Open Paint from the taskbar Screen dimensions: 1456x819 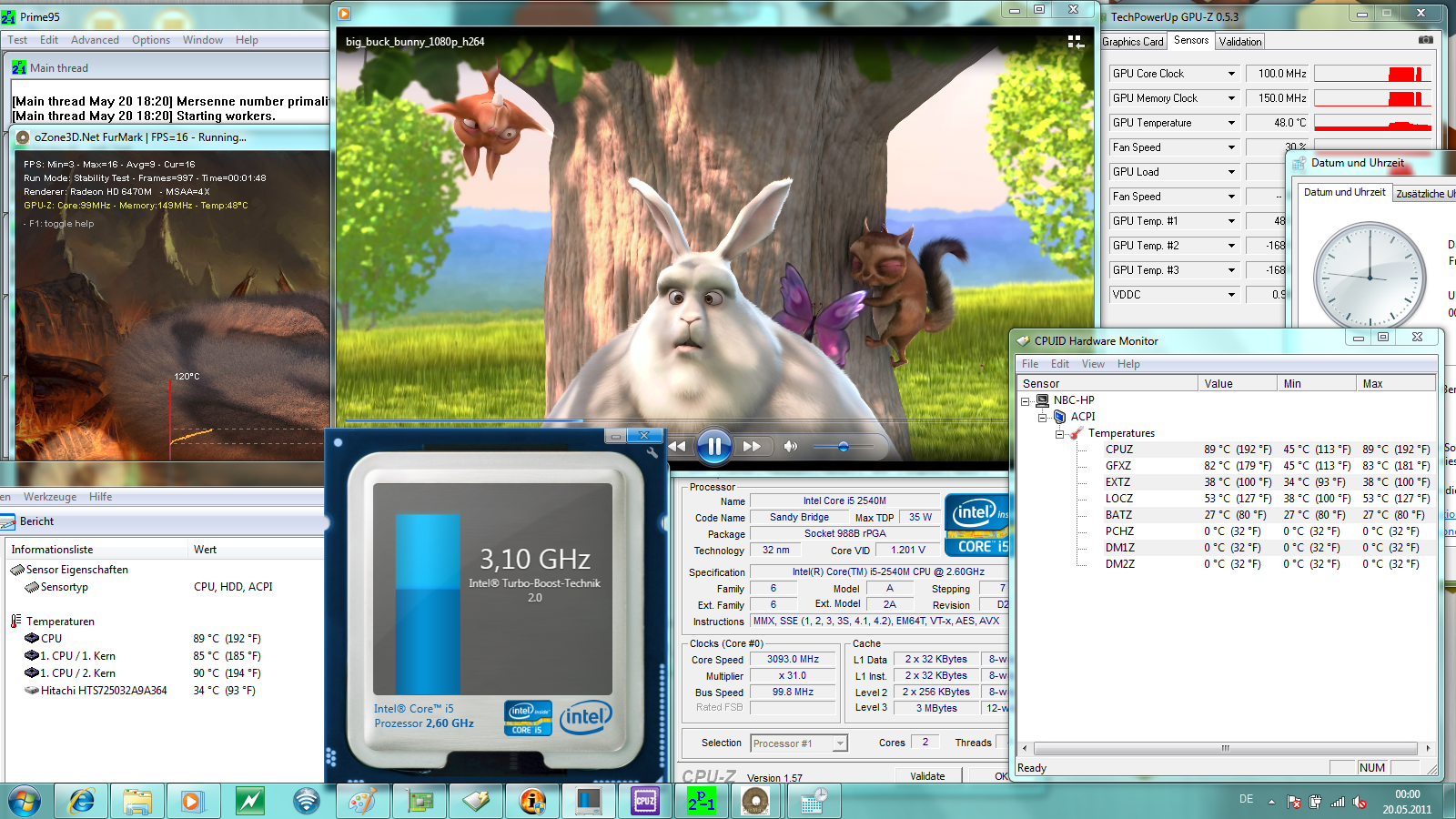362,802
